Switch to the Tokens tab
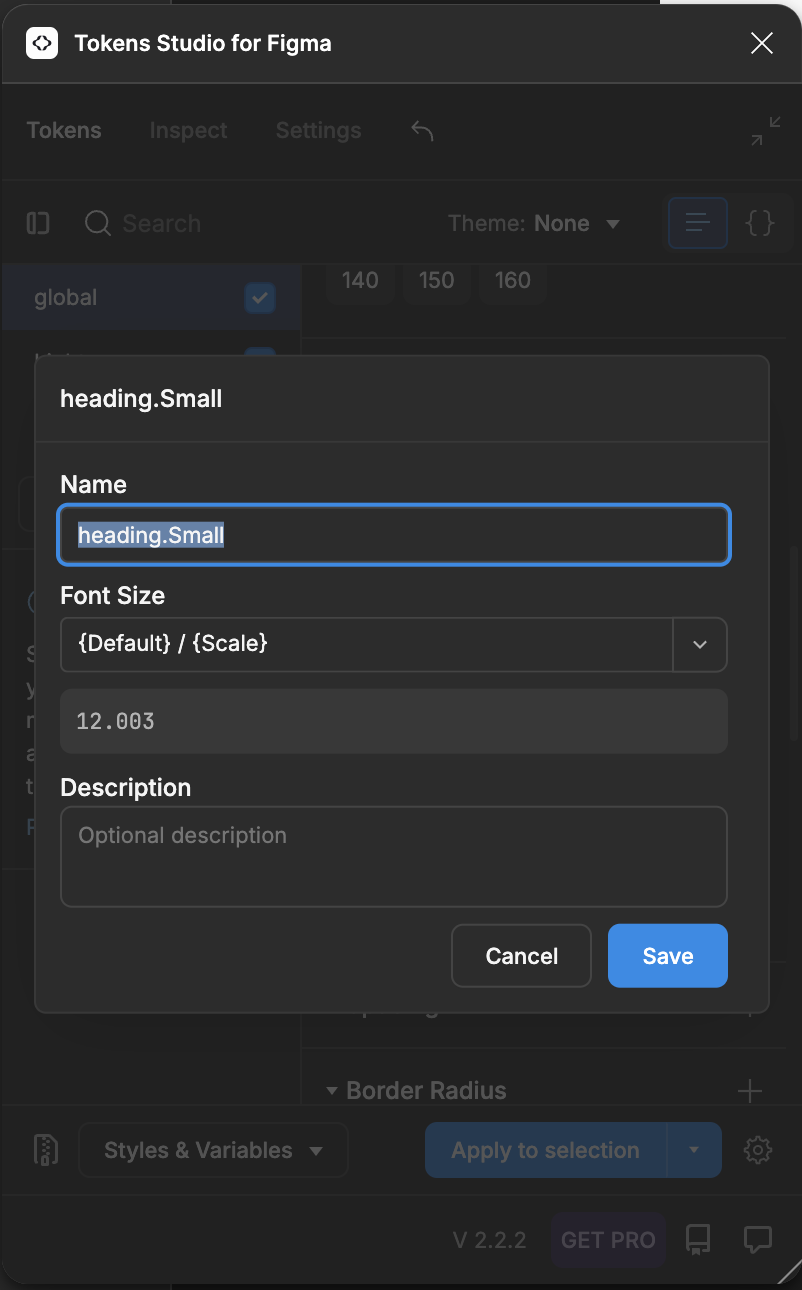802x1290 pixels. pyautogui.click(x=64, y=130)
